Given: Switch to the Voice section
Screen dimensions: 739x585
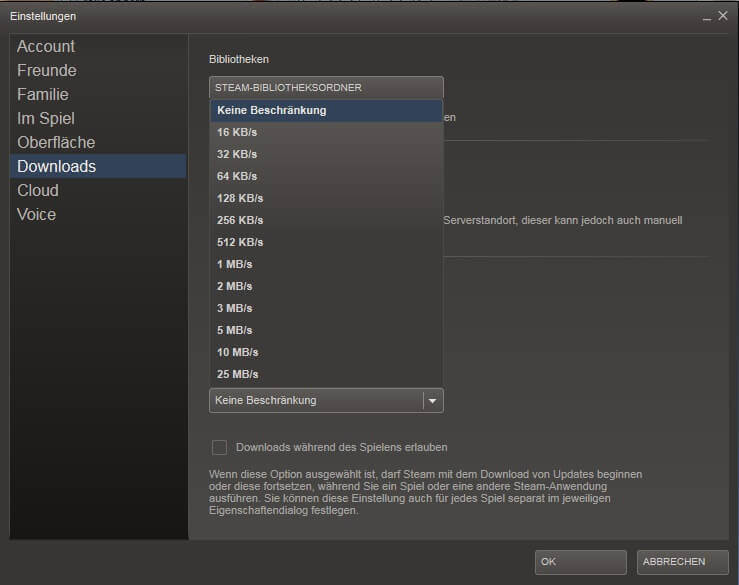Looking at the screenshot, I should pyautogui.click(x=98, y=214).
